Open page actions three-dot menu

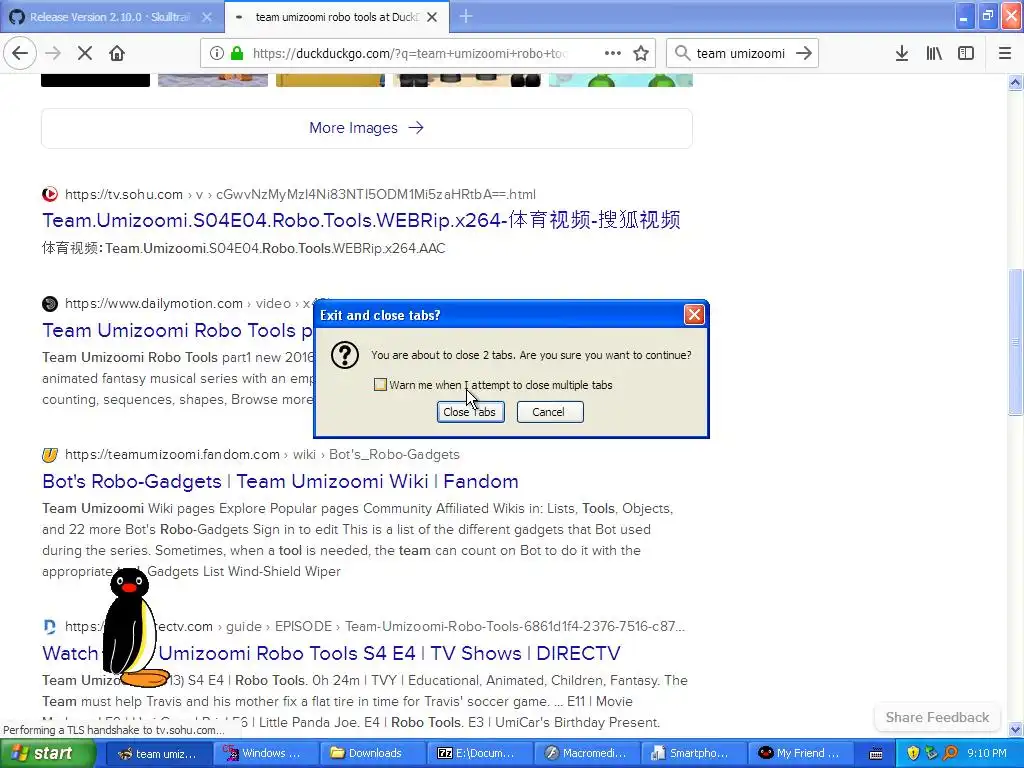point(613,54)
